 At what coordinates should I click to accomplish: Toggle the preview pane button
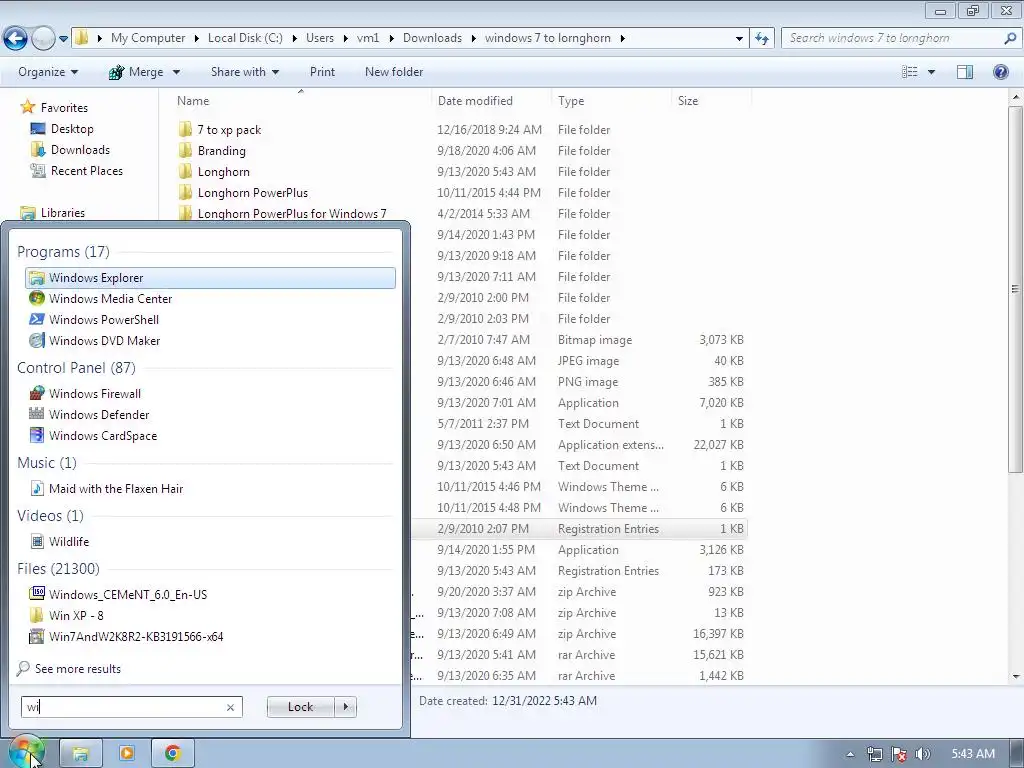click(x=965, y=72)
